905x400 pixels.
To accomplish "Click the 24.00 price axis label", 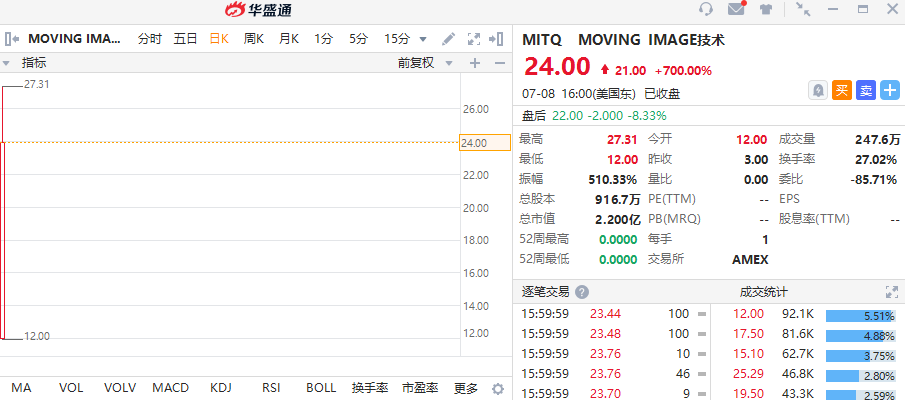I will point(485,143).
